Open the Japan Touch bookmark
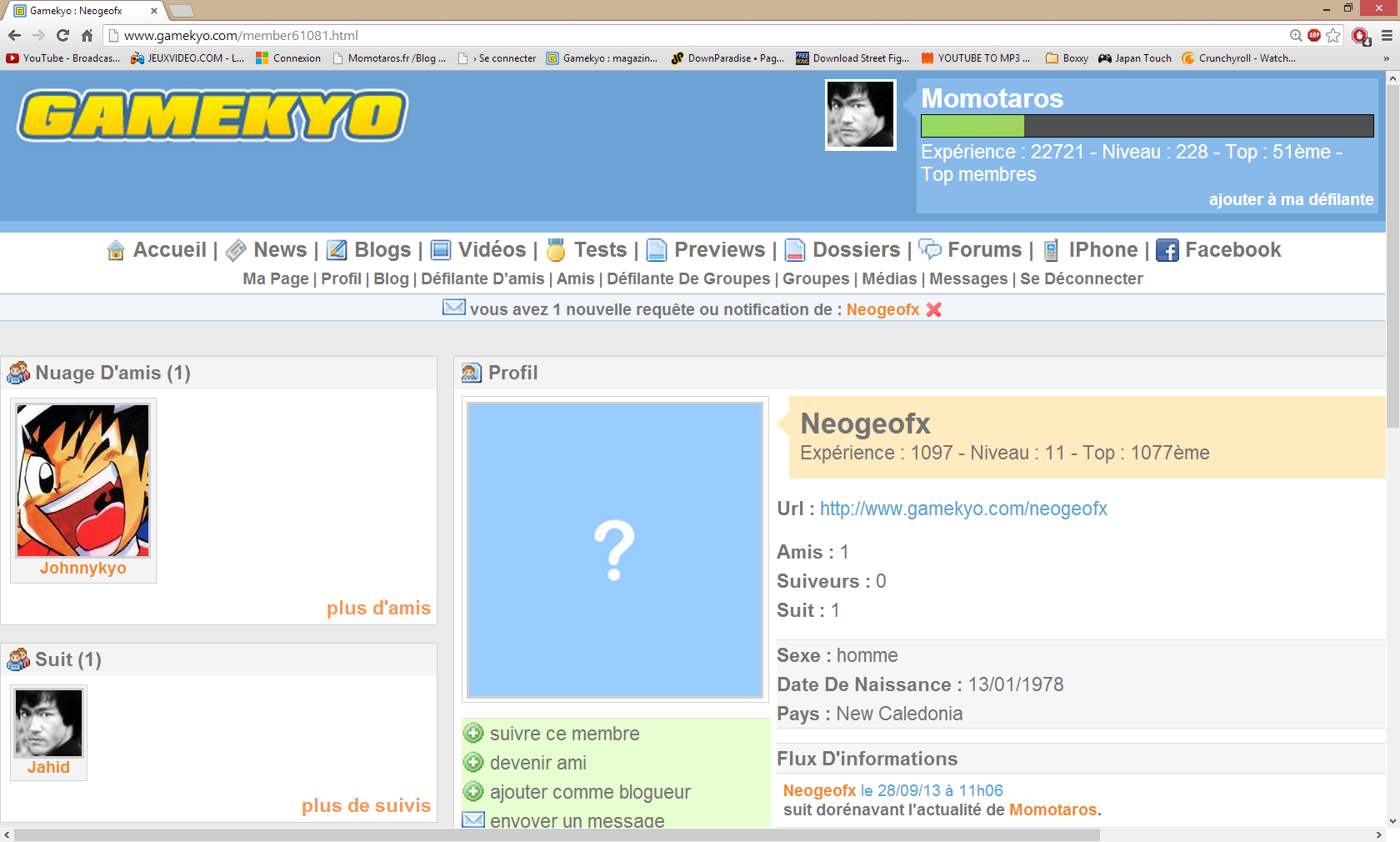Image resolution: width=1400 pixels, height=842 pixels. coord(1135,58)
